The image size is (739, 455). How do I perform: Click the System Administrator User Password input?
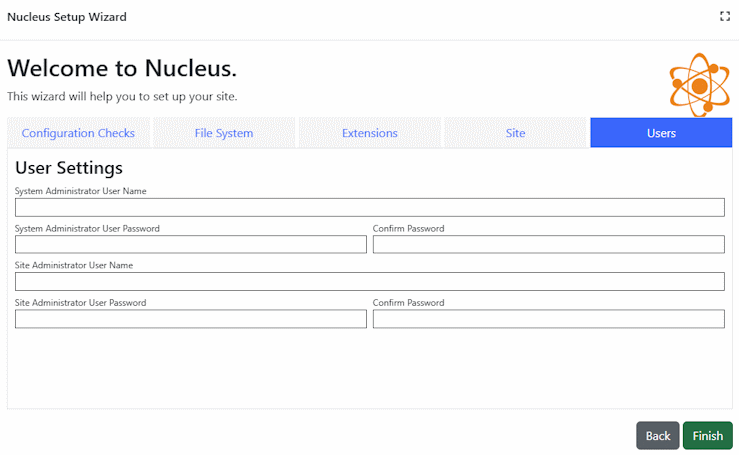coord(191,245)
